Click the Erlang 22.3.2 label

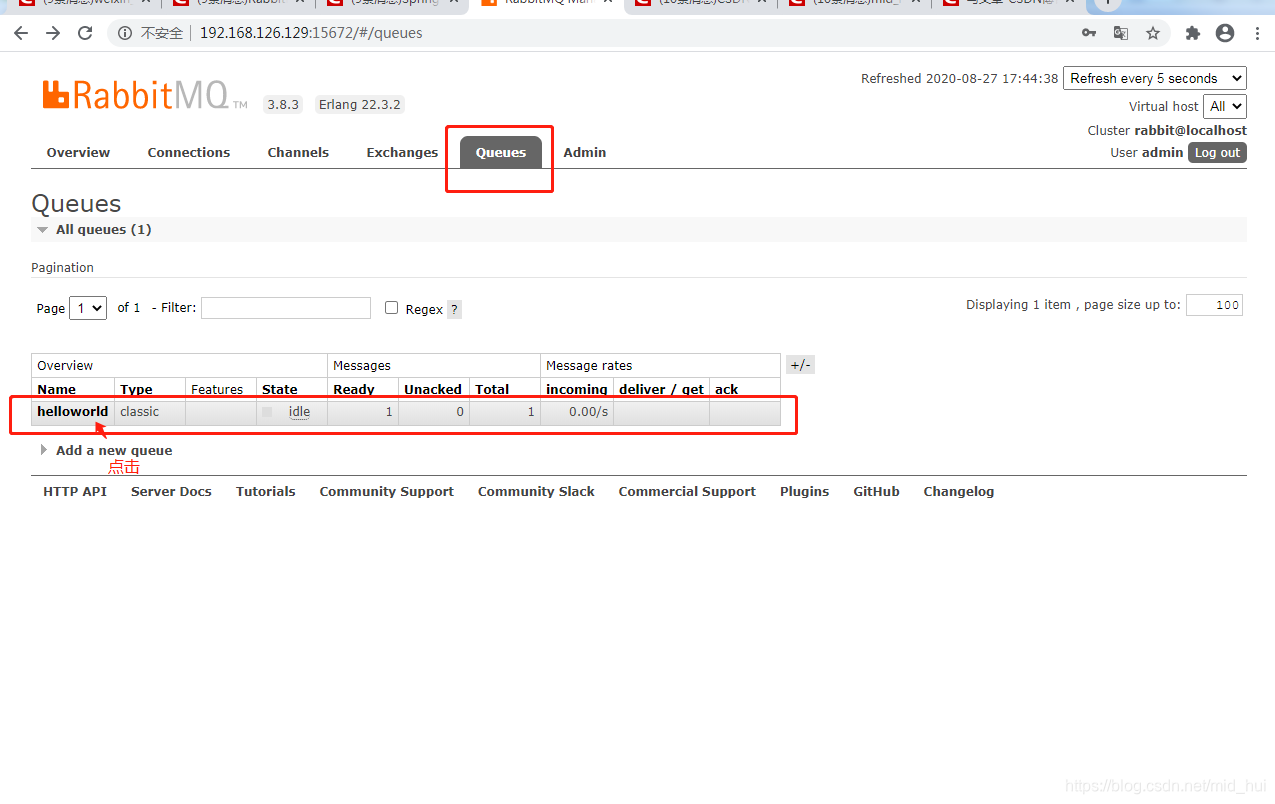coord(359,104)
